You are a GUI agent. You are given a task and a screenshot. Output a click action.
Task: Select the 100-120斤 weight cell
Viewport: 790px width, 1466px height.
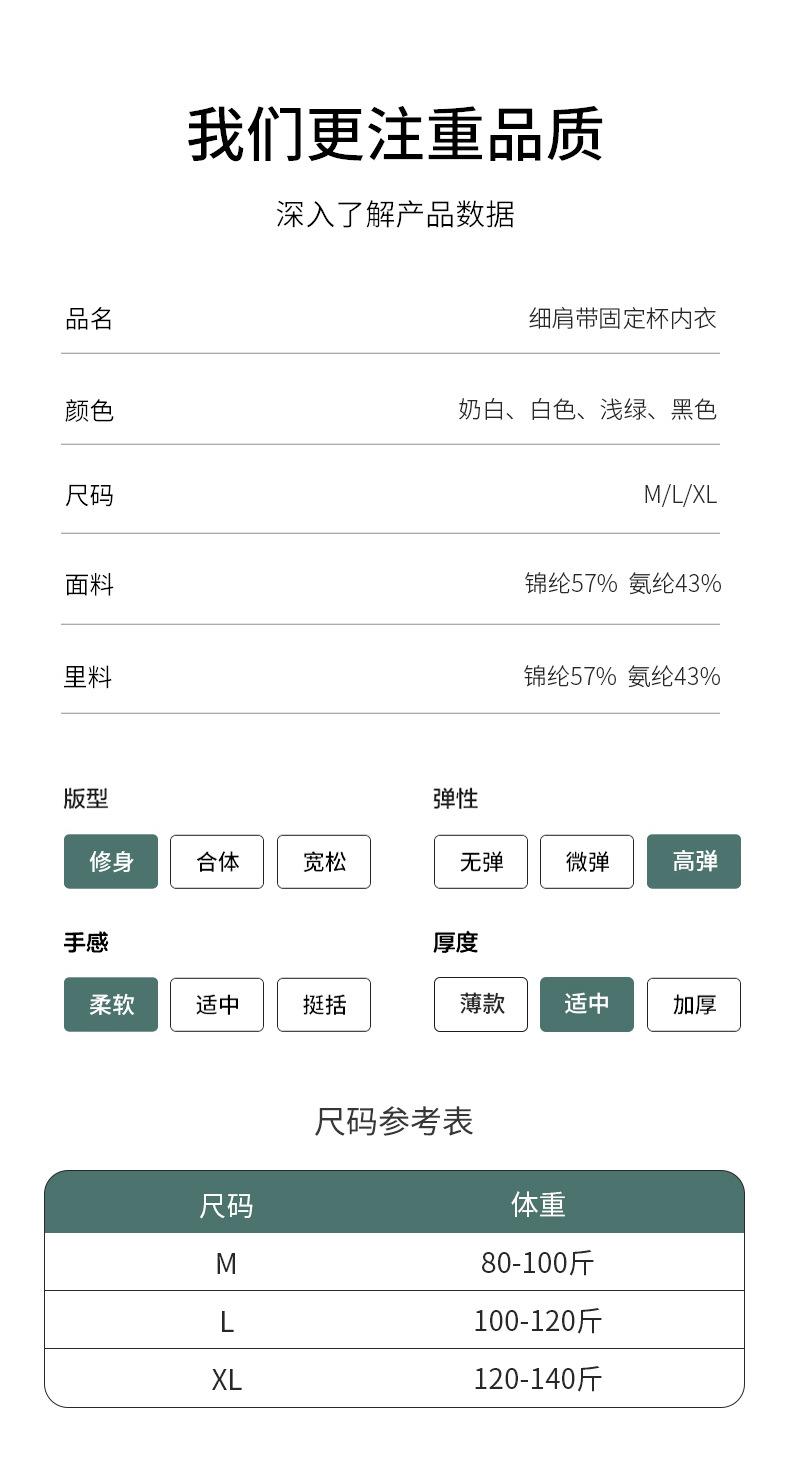538,1321
